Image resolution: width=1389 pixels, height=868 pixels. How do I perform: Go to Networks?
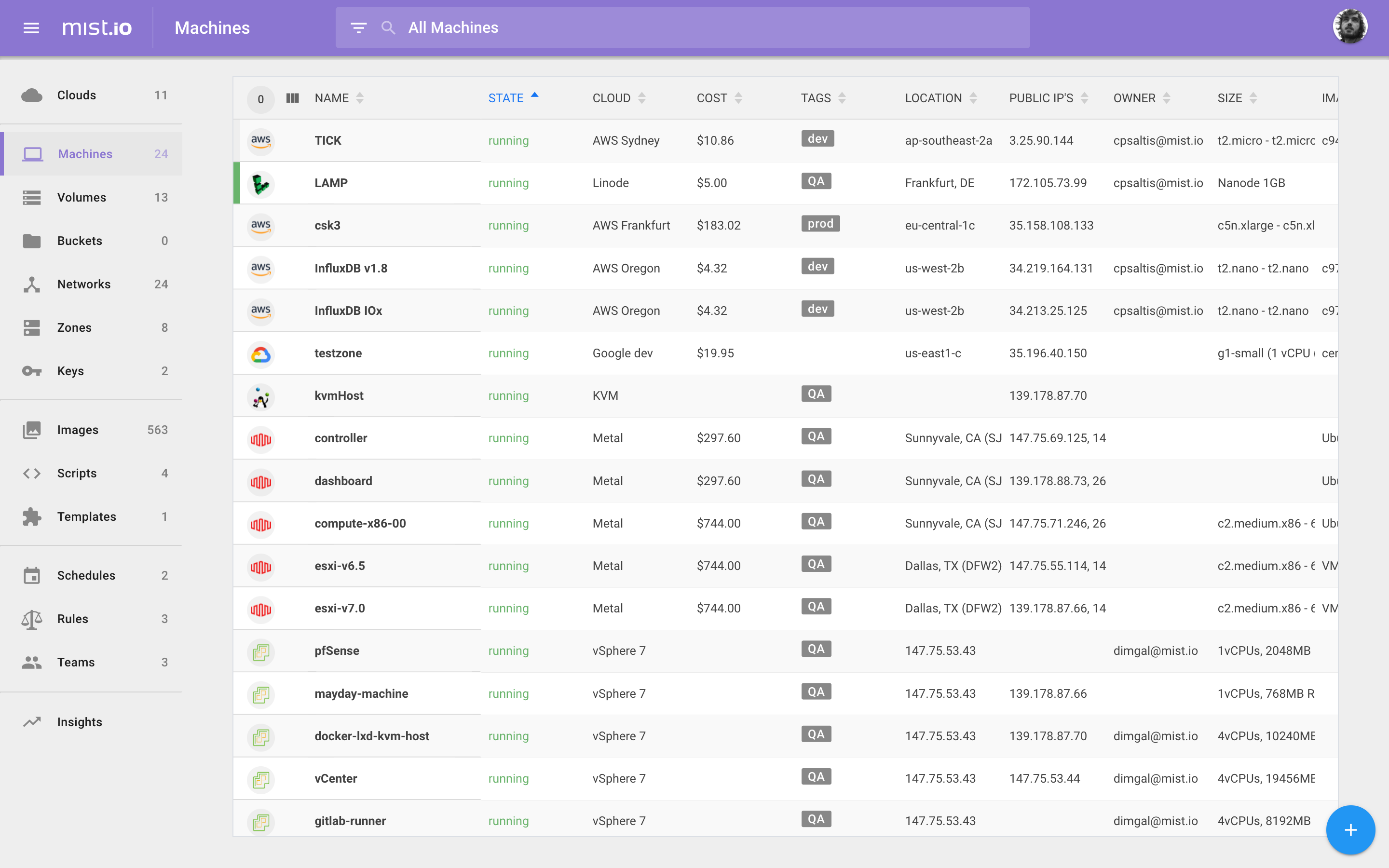[92, 284]
